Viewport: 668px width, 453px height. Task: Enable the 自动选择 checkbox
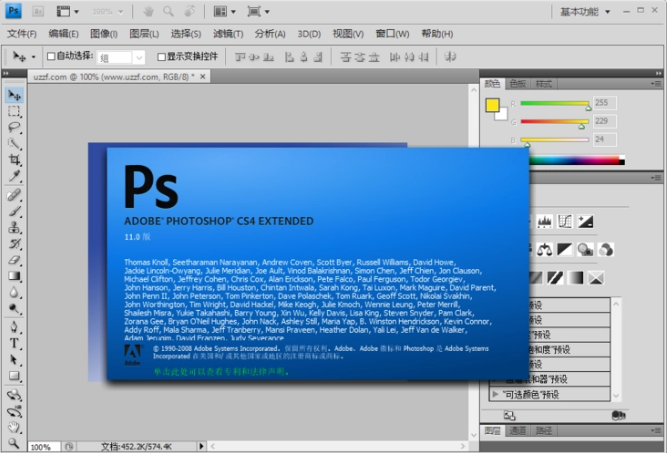[51, 56]
